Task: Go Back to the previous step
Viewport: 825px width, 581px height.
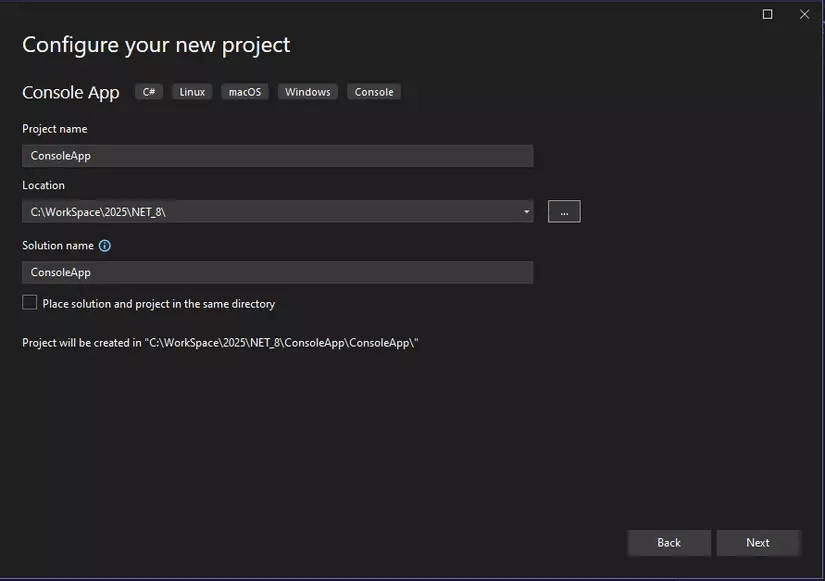Action: 669,543
